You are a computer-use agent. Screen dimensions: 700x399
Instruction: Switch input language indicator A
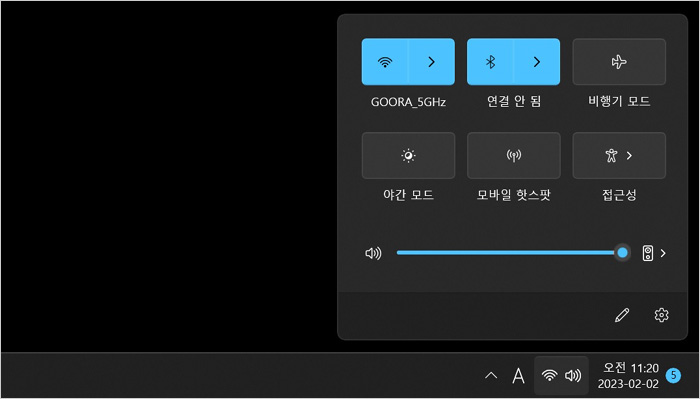[518, 376]
